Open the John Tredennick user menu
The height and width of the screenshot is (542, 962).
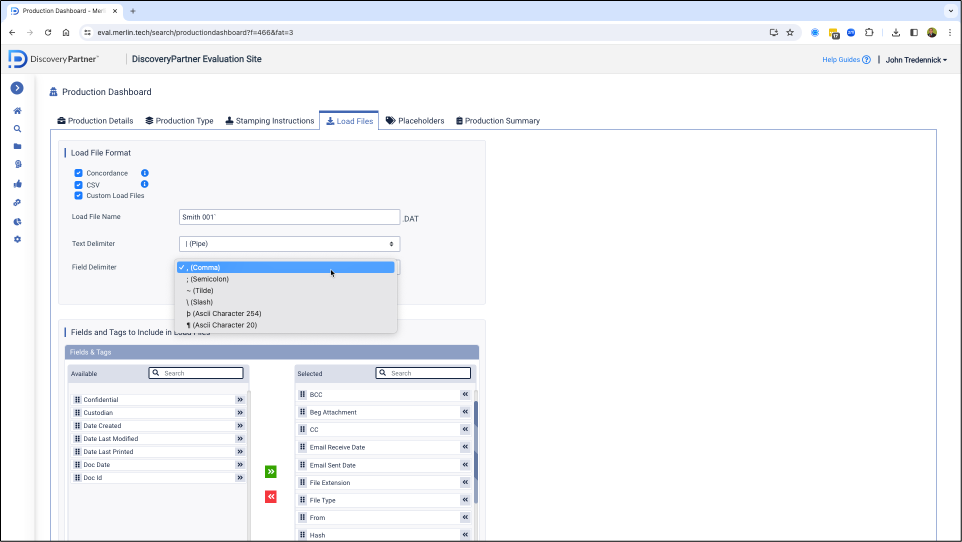[916, 60]
